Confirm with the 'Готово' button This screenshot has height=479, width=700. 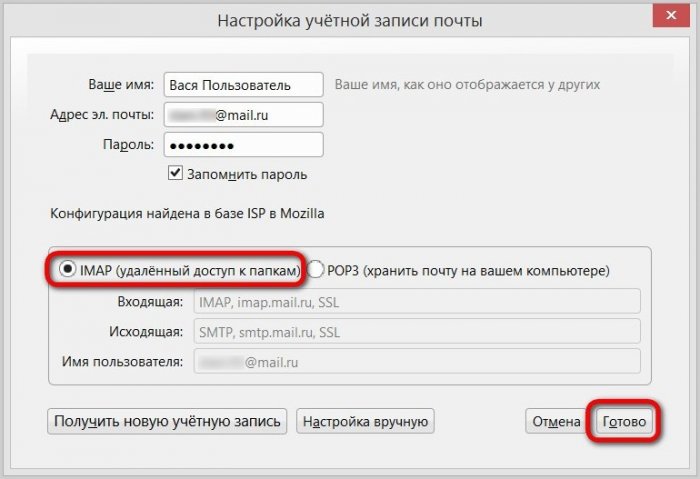pos(624,422)
